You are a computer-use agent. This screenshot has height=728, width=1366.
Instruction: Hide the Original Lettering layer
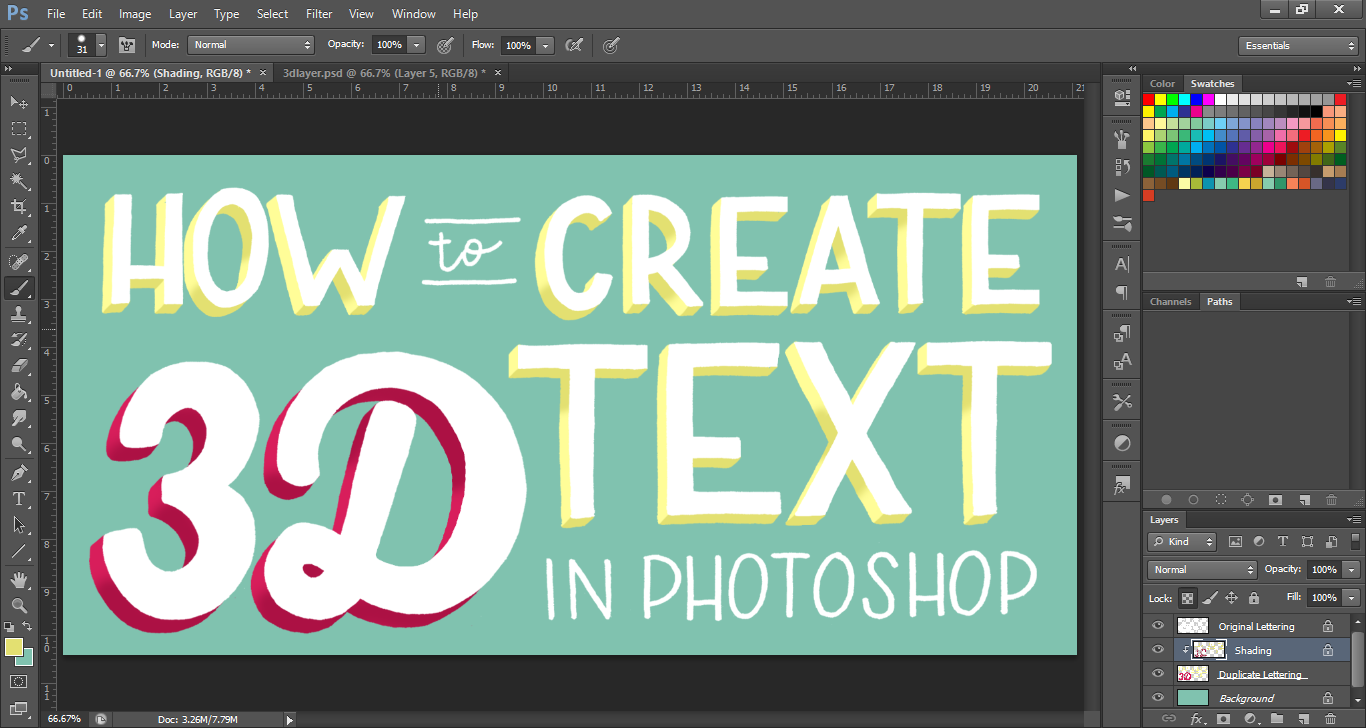point(1158,626)
